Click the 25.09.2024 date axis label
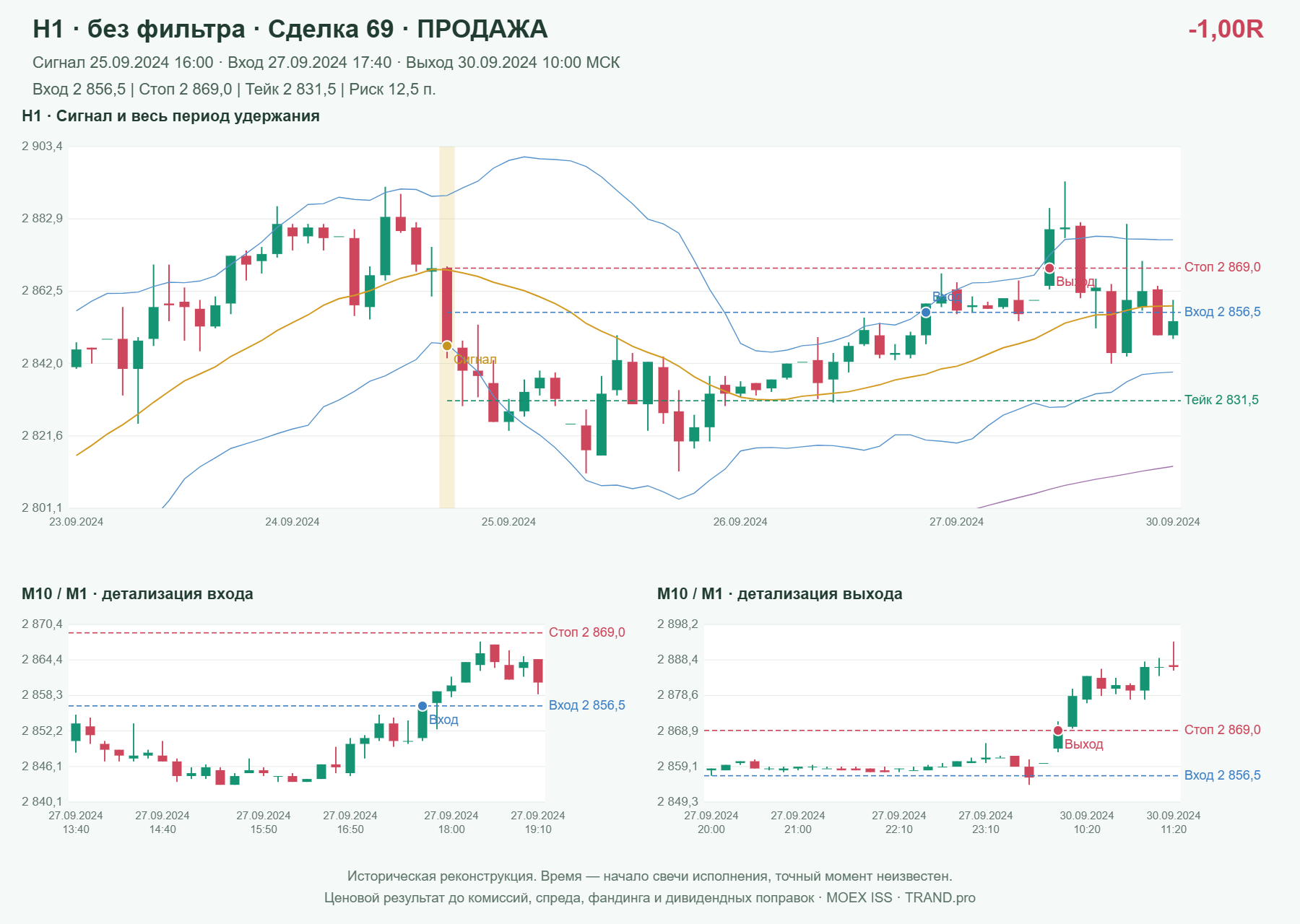This screenshot has width=1300, height=924. [508, 522]
